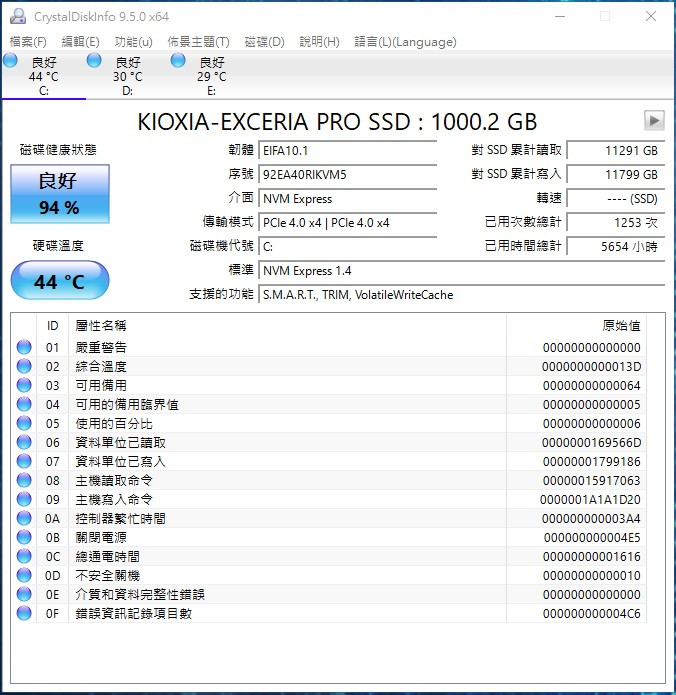Click the firmware field EIFA10.1

click(348, 151)
